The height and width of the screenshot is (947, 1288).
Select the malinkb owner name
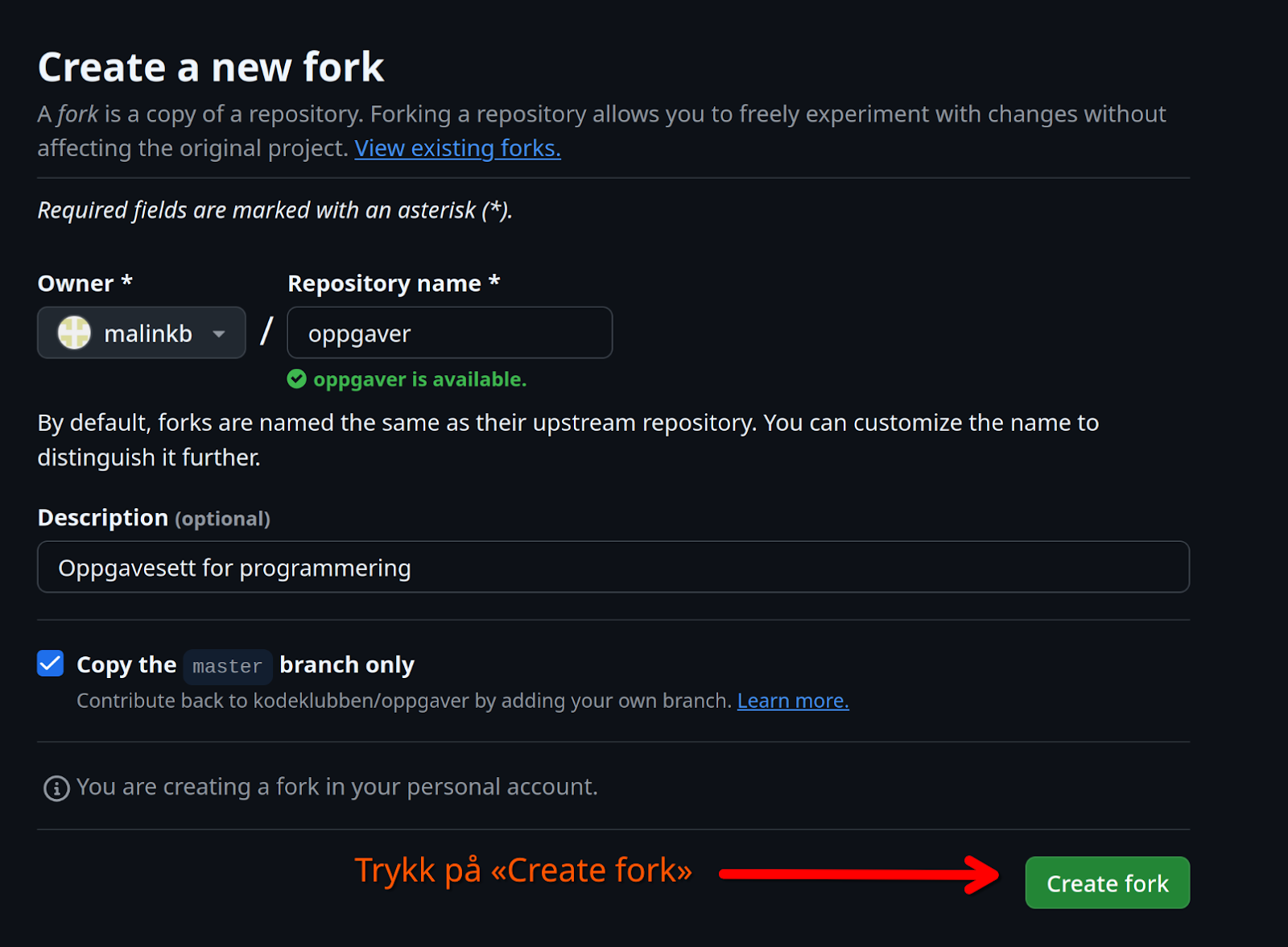pos(148,333)
